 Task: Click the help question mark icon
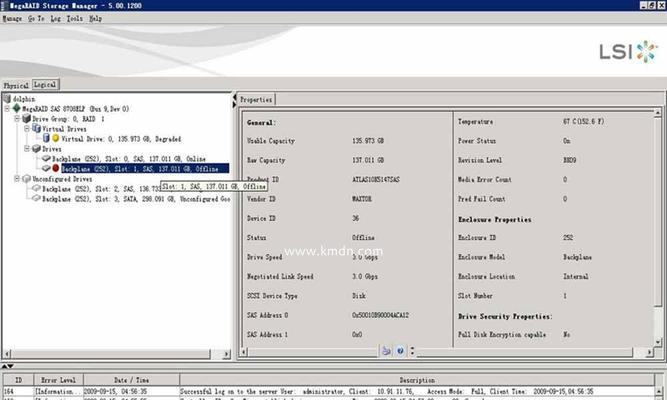tap(400, 351)
